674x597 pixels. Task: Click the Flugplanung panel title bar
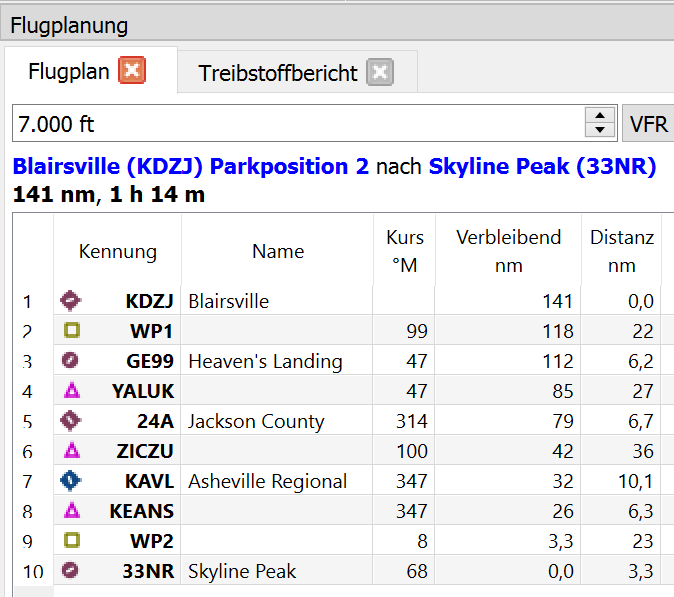(337, 25)
